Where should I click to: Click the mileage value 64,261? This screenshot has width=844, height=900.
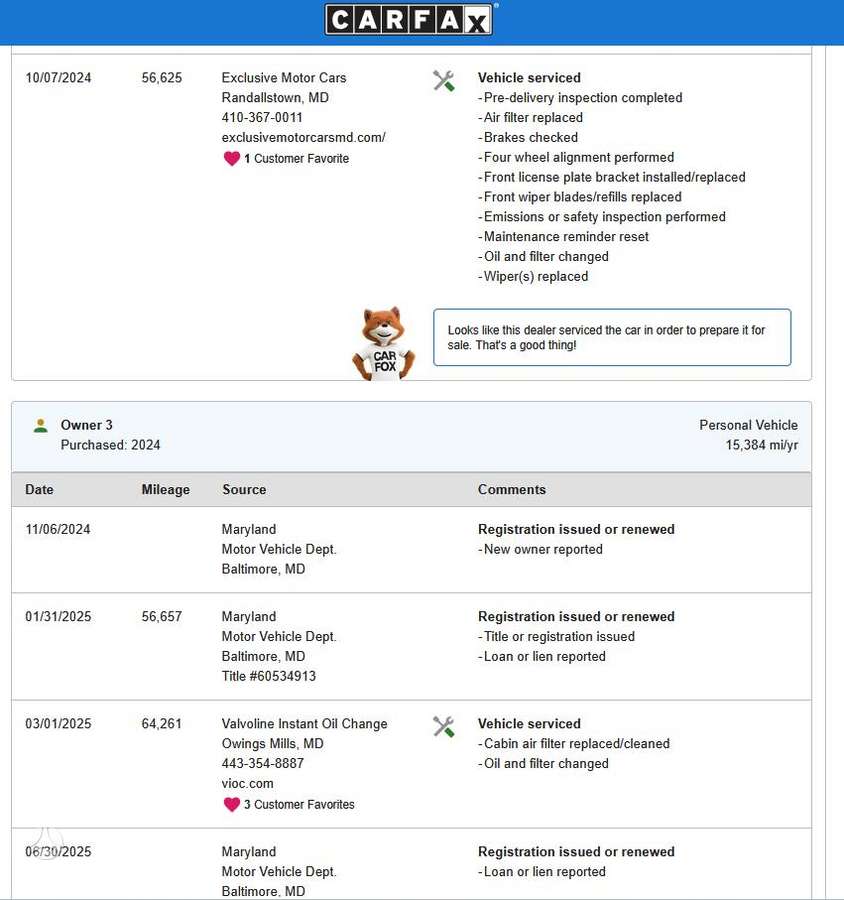point(161,724)
